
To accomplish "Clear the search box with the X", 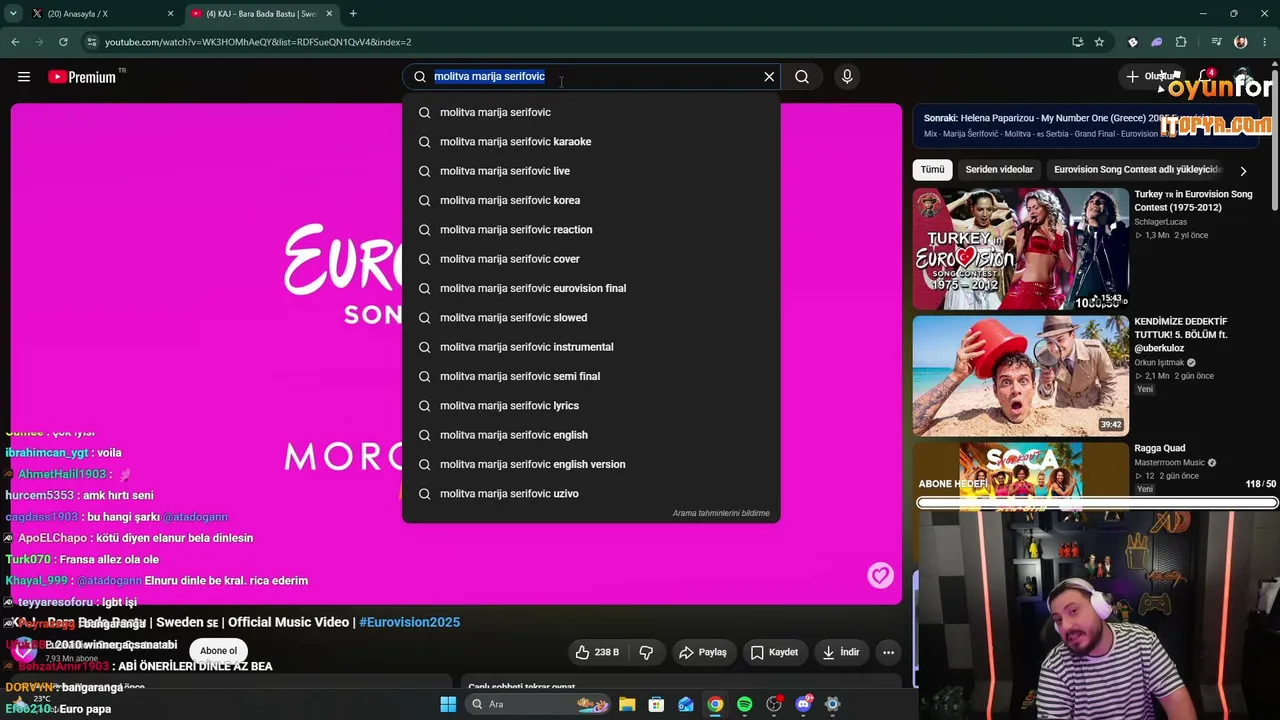I will [x=769, y=77].
